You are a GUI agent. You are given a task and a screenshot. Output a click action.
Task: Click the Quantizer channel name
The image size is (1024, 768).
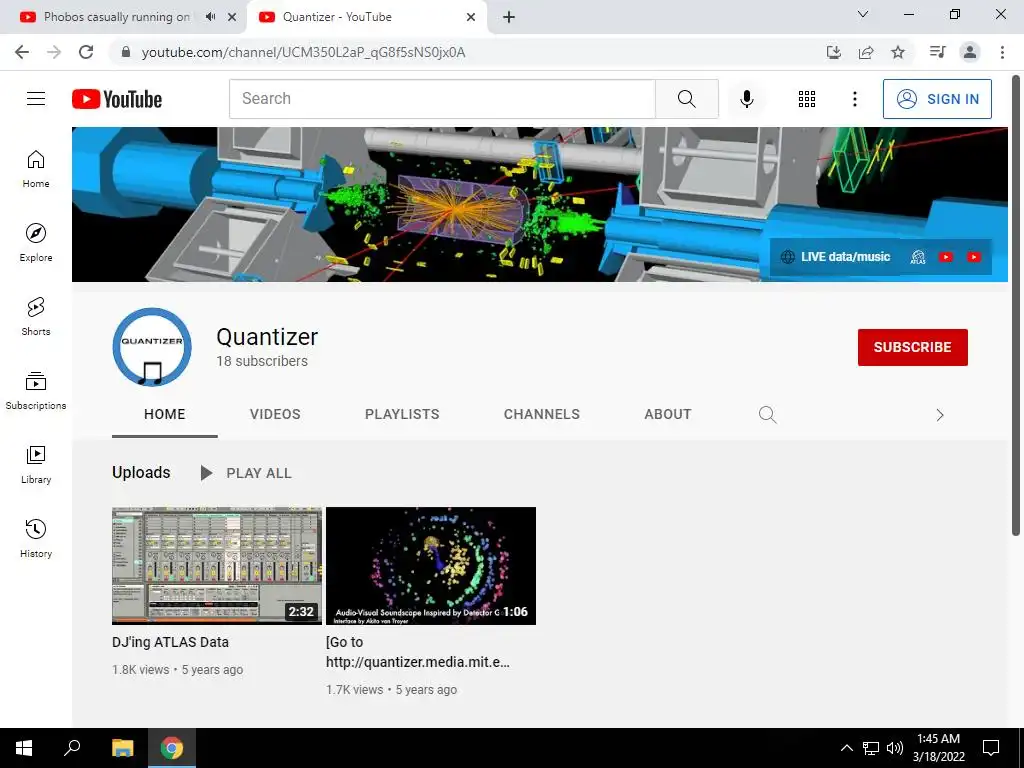tap(267, 337)
